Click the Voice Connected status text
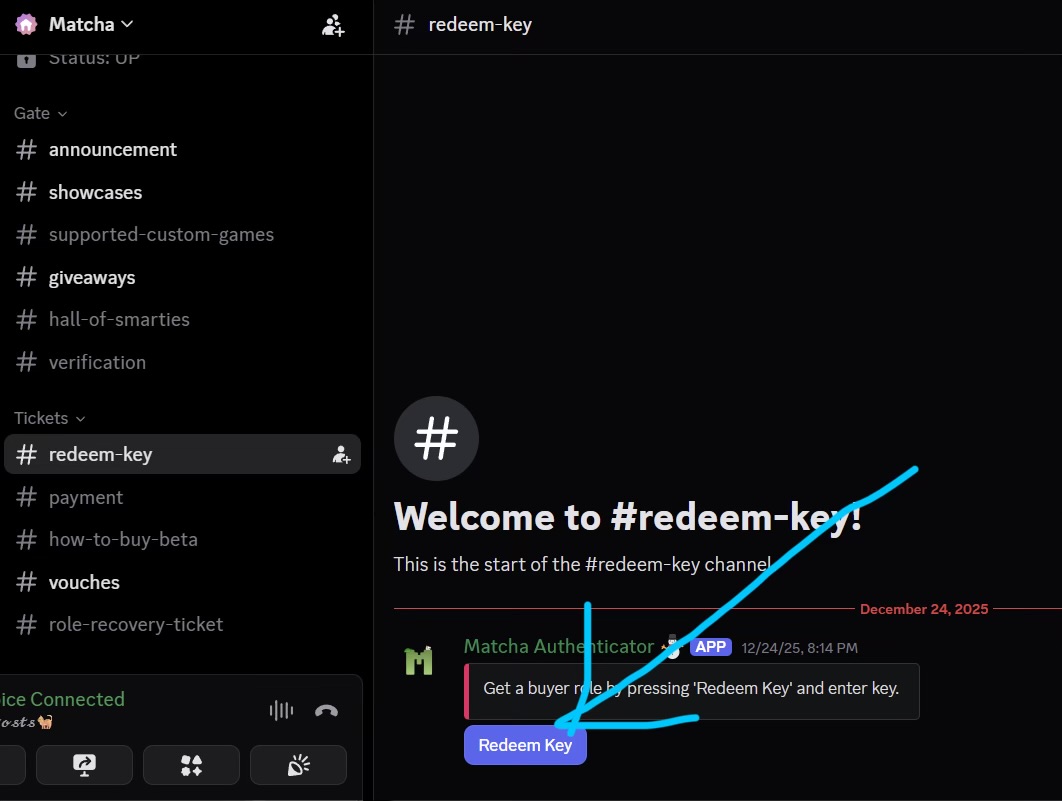The height and width of the screenshot is (801, 1062). (x=62, y=699)
